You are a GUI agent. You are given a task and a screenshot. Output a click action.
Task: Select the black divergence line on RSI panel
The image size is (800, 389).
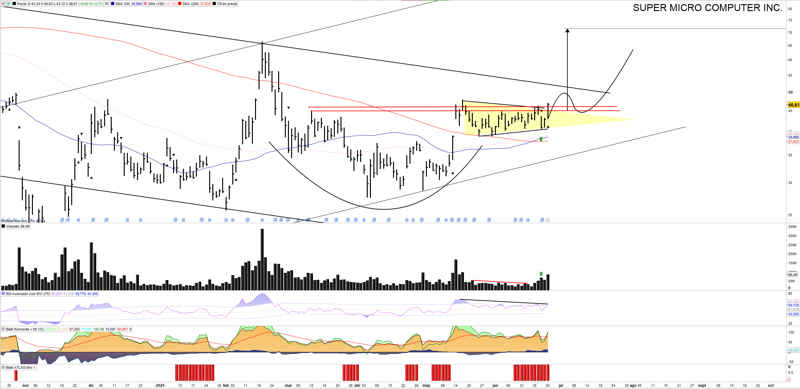point(503,302)
